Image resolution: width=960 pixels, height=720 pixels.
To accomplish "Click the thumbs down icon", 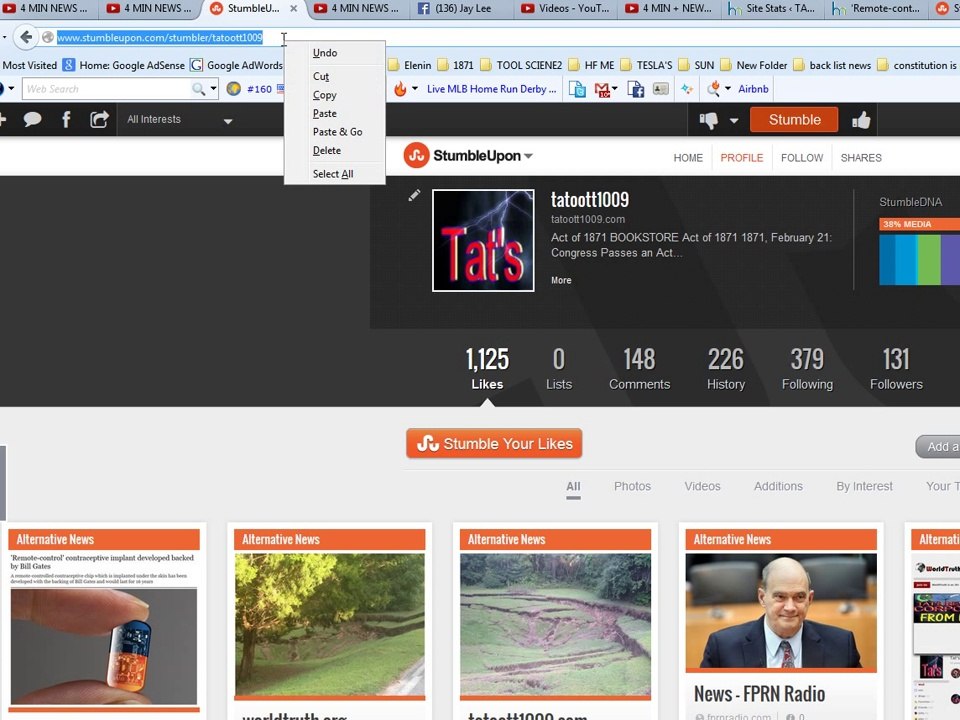I will [x=708, y=120].
